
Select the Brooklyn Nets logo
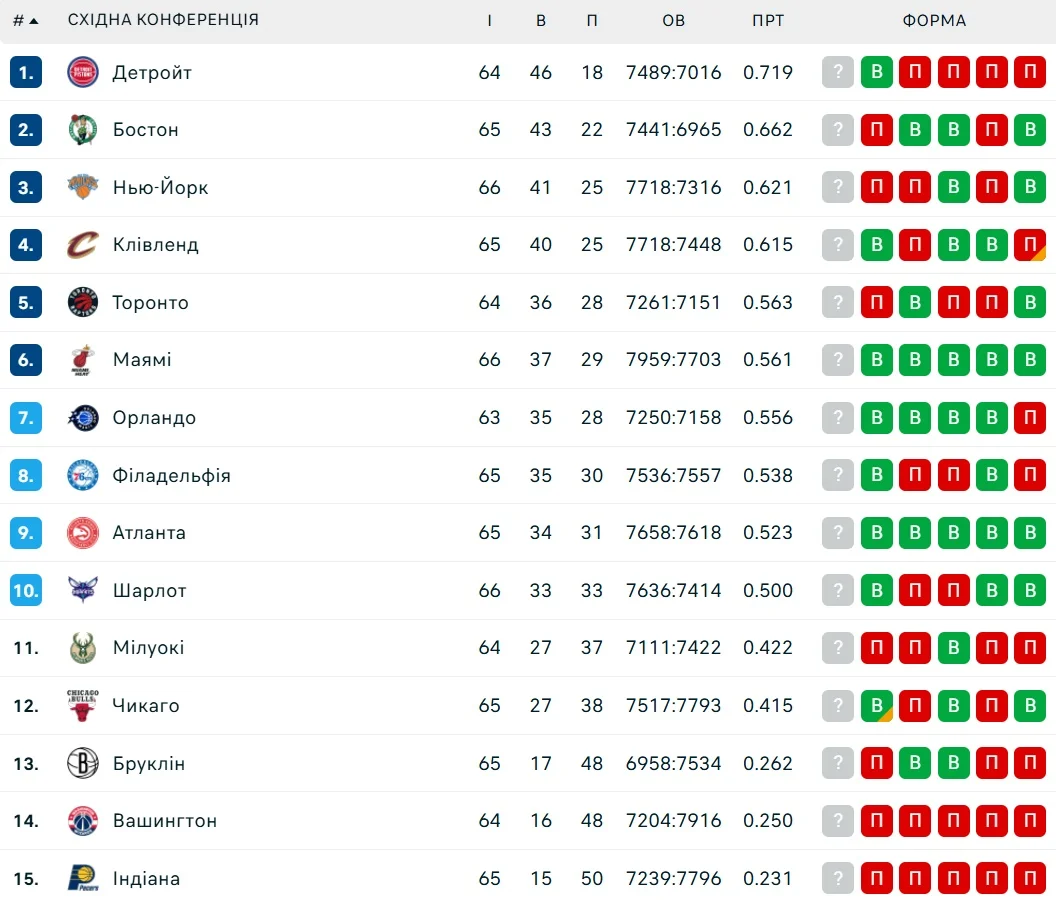pyautogui.click(x=83, y=763)
